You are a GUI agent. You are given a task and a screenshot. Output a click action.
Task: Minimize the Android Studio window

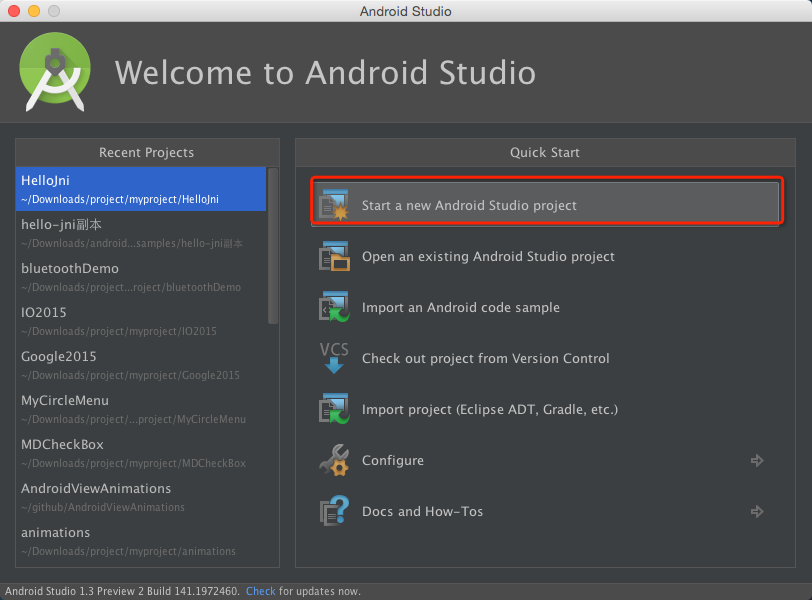click(34, 11)
